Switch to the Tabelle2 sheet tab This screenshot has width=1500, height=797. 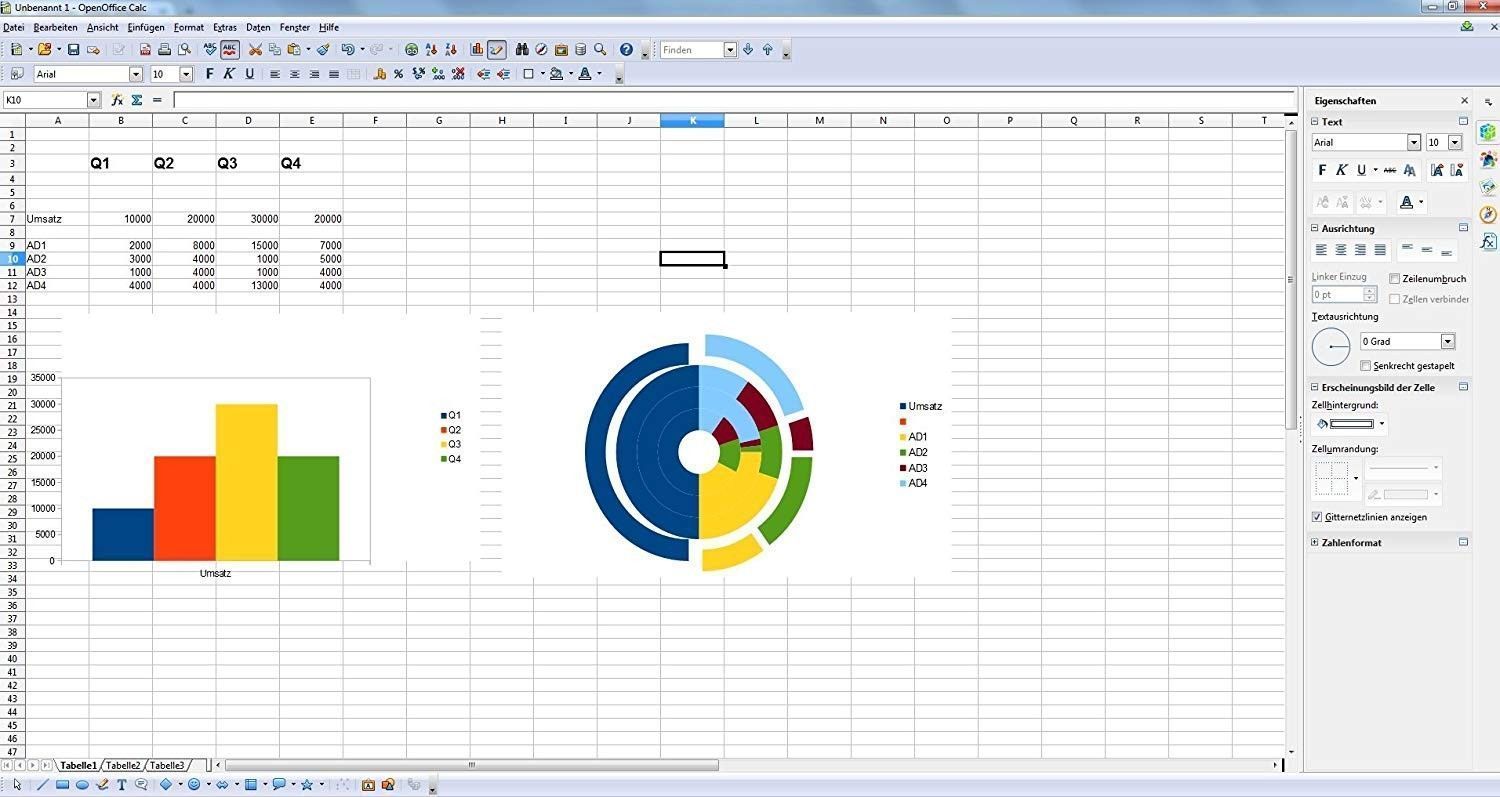123,765
